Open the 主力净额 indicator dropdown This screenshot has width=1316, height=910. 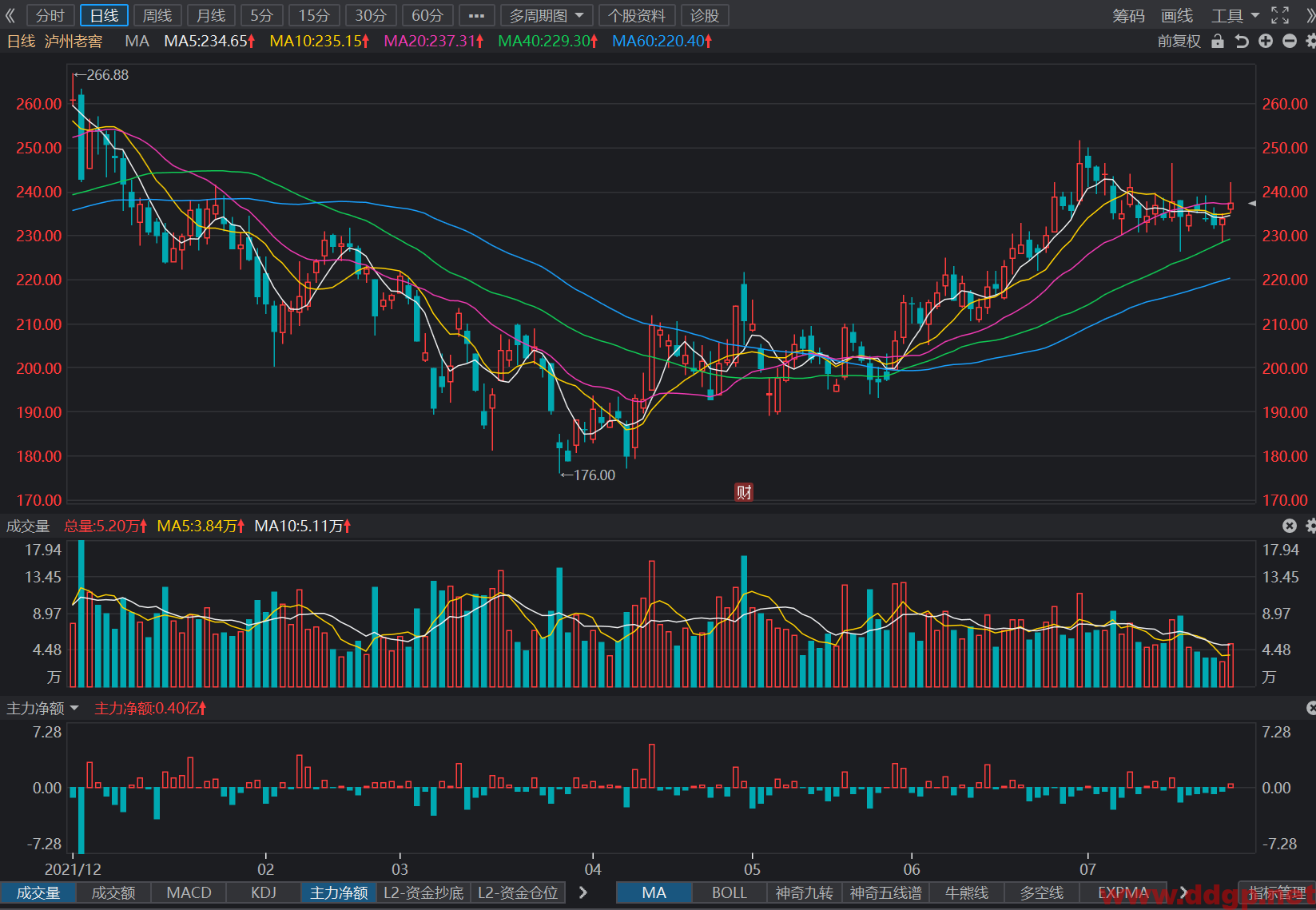[42, 709]
